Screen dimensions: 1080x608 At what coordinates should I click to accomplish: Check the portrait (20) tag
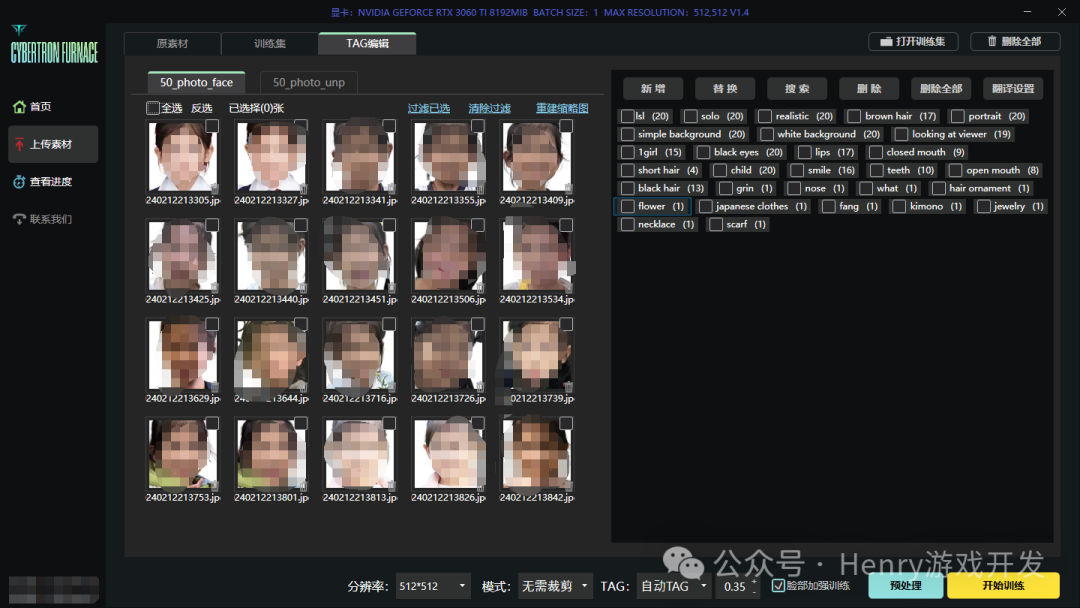tap(957, 116)
